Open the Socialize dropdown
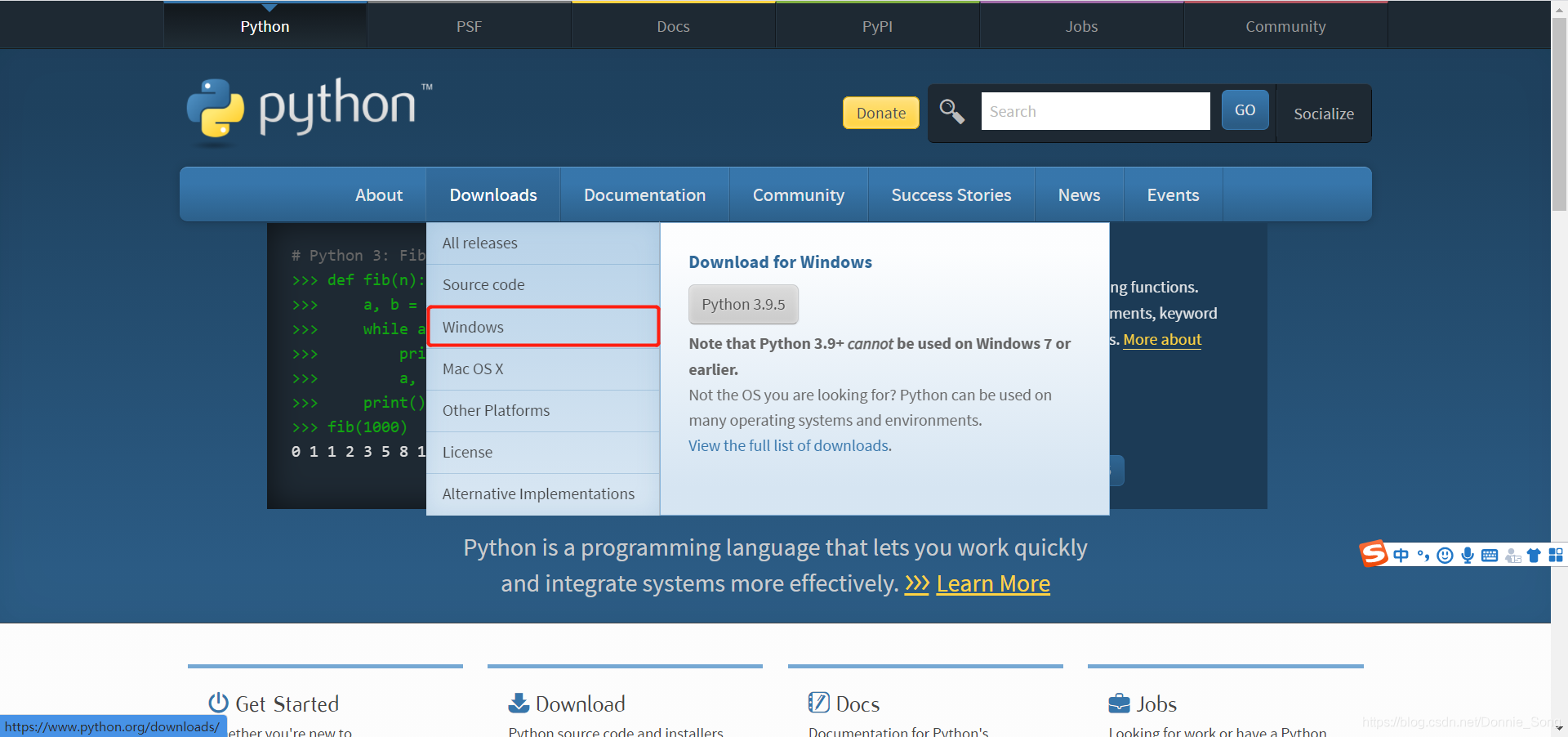The width and height of the screenshot is (1568, 737). click(x=1324, y=114)
